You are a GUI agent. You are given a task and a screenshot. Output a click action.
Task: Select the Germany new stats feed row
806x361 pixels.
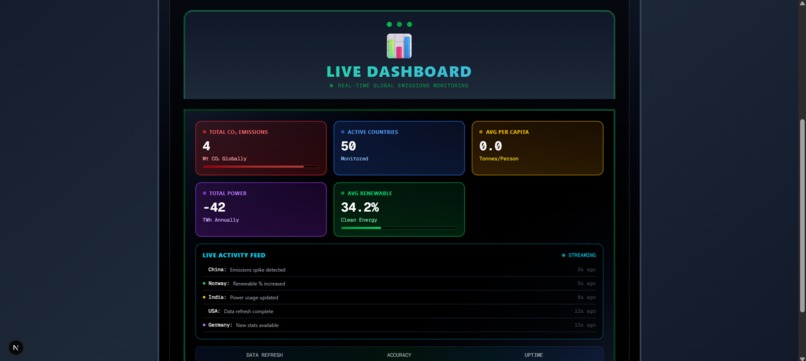tap(399, 325)
